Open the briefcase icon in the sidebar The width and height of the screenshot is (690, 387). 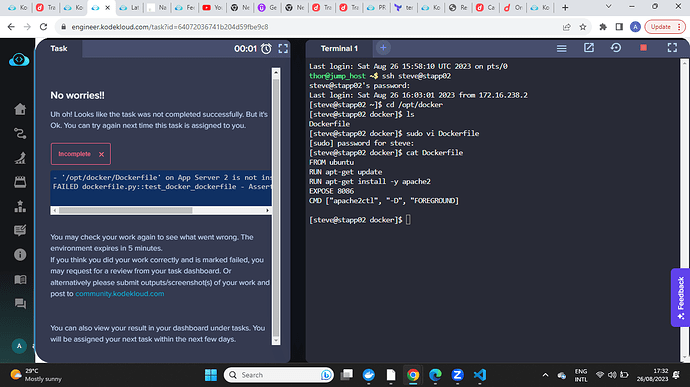pyautogui.click(x=20, y=182)
